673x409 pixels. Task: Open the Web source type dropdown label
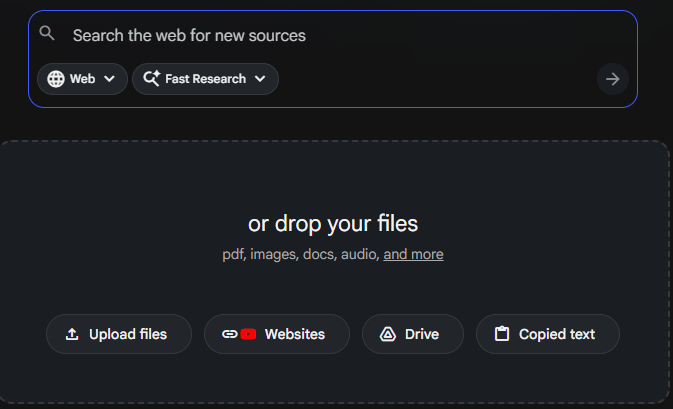[82, 79]
